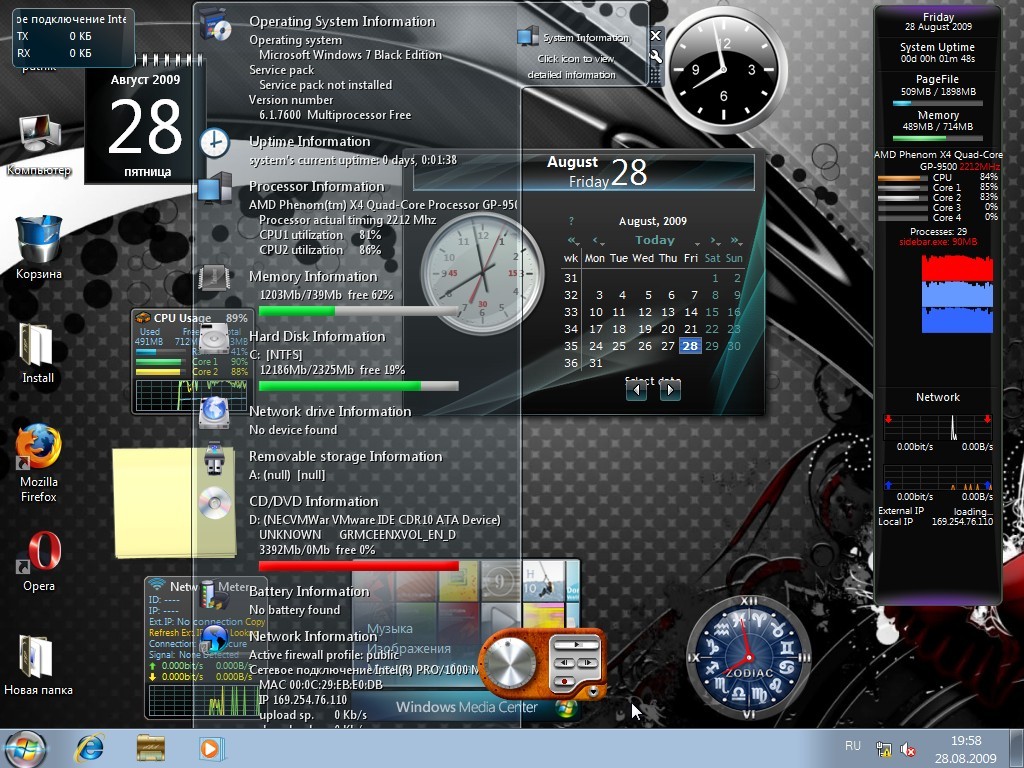Click the Windows logo on Media Center gadget
Viewport: 1024px width, 768px height.
tap(566, 708)
